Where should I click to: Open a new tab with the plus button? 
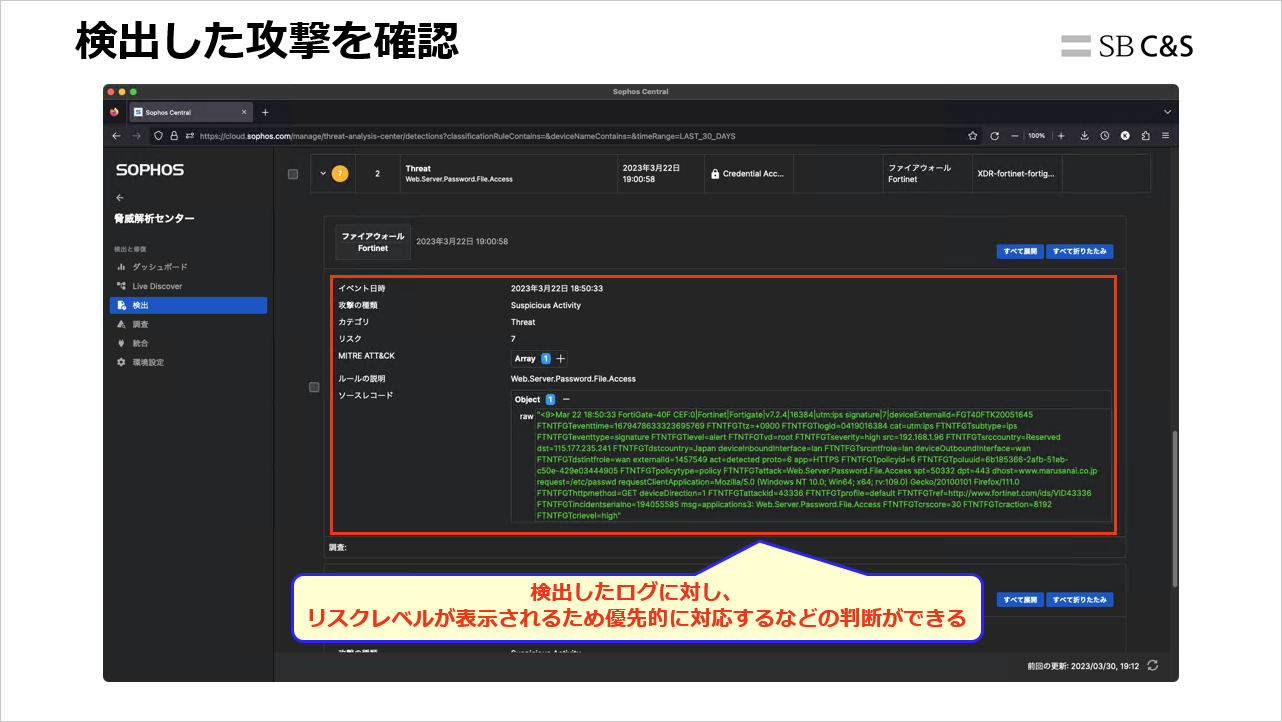click(265, 112)
